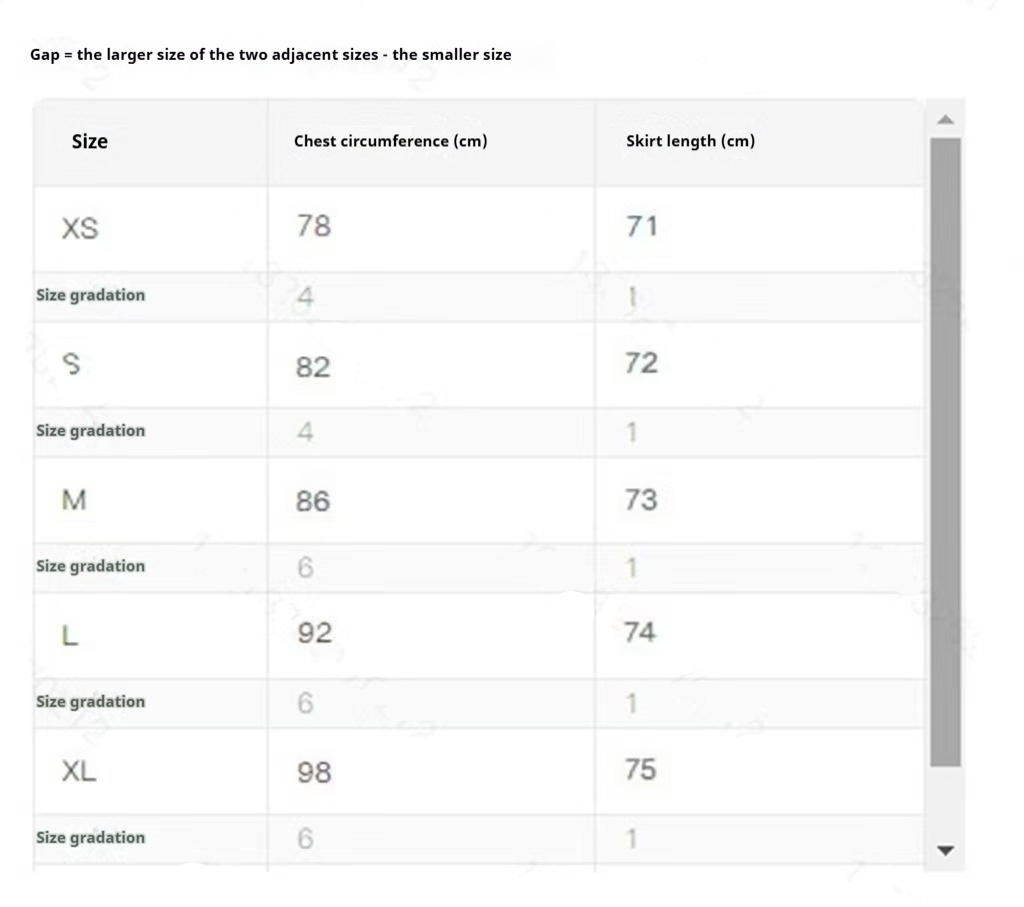Click chest value 92 for L
Screen dimensions: 1024x907
point(314,633)
